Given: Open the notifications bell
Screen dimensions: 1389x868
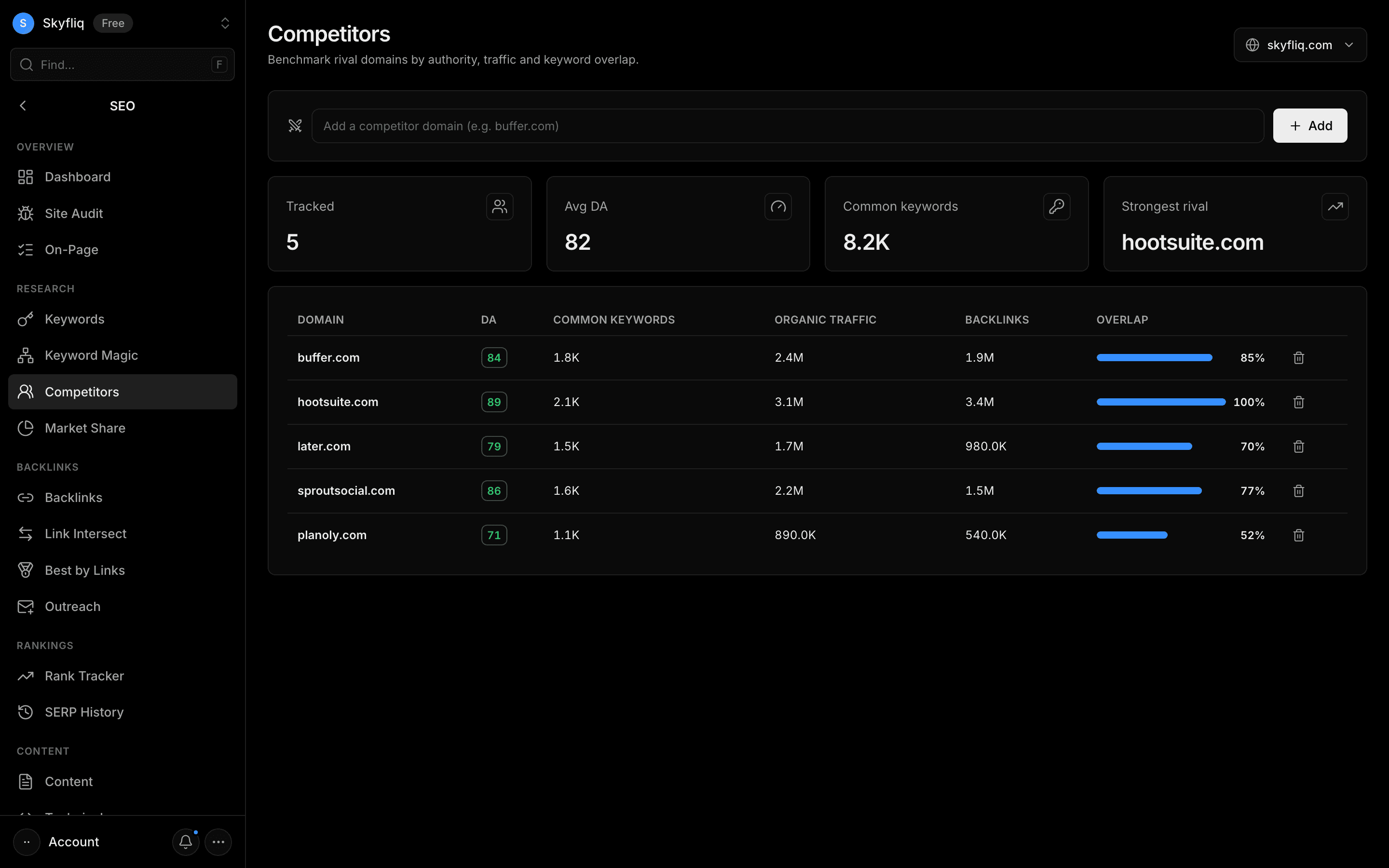Looking at the screenshot, I should [x=185, y=841].
